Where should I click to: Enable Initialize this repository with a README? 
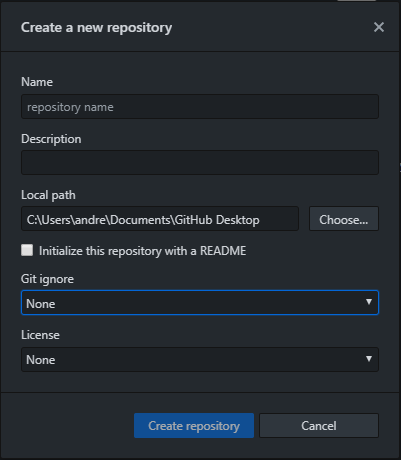(27, 250)
